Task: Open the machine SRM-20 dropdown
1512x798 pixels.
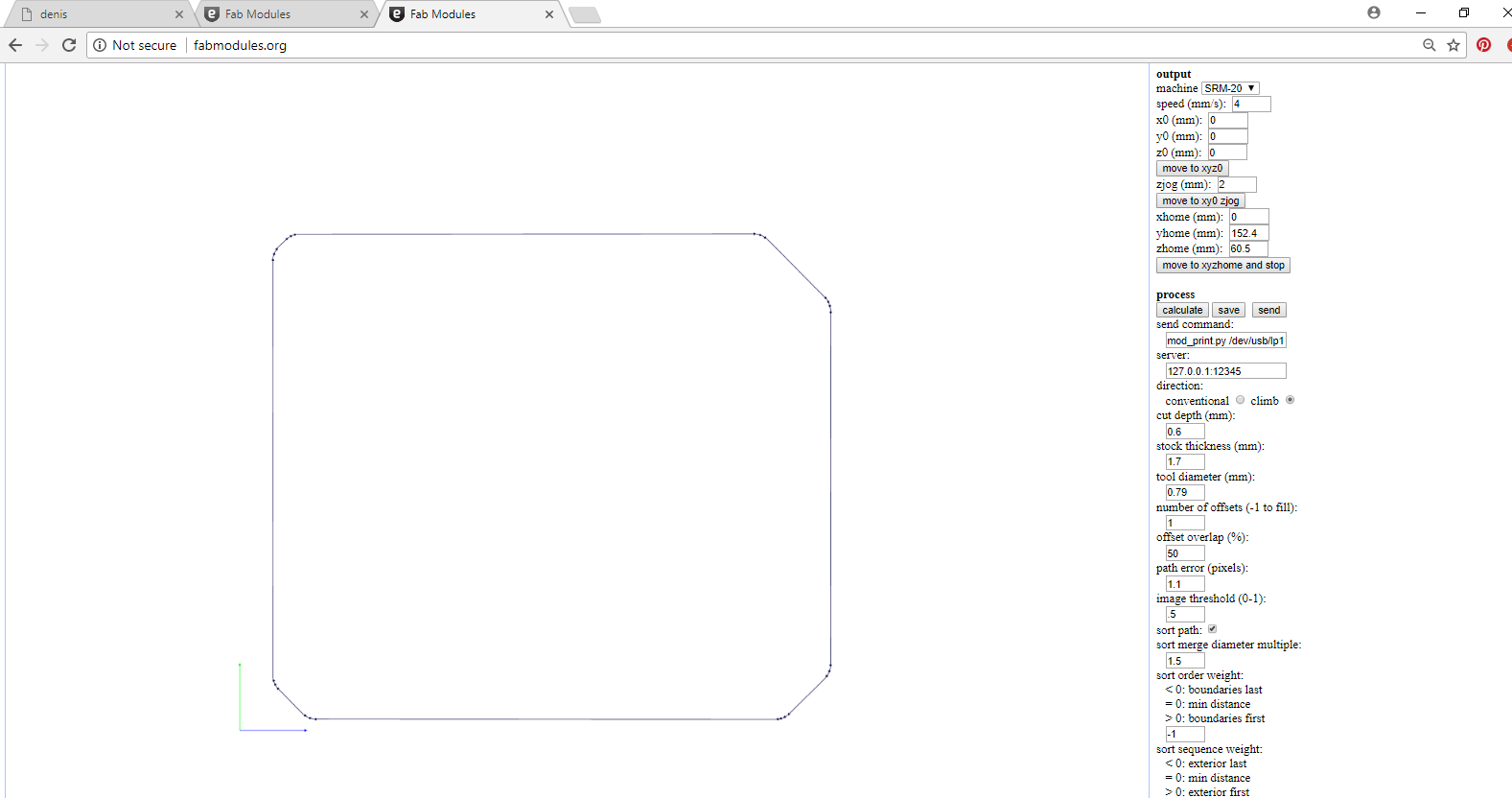Action: [x=1230, y=88]
